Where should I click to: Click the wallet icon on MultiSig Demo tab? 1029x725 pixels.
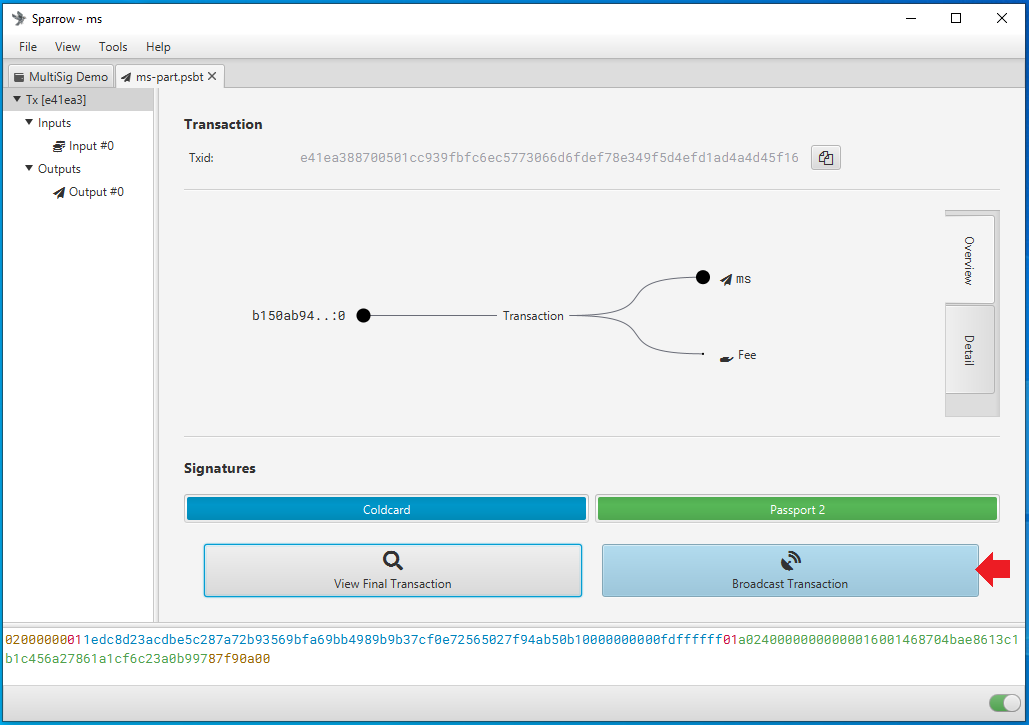[19, 77]
